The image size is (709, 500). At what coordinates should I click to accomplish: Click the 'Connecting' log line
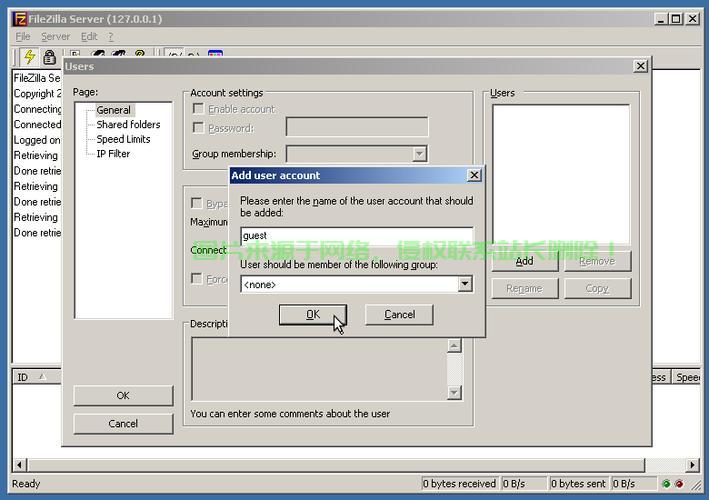[x=37, y=109]
